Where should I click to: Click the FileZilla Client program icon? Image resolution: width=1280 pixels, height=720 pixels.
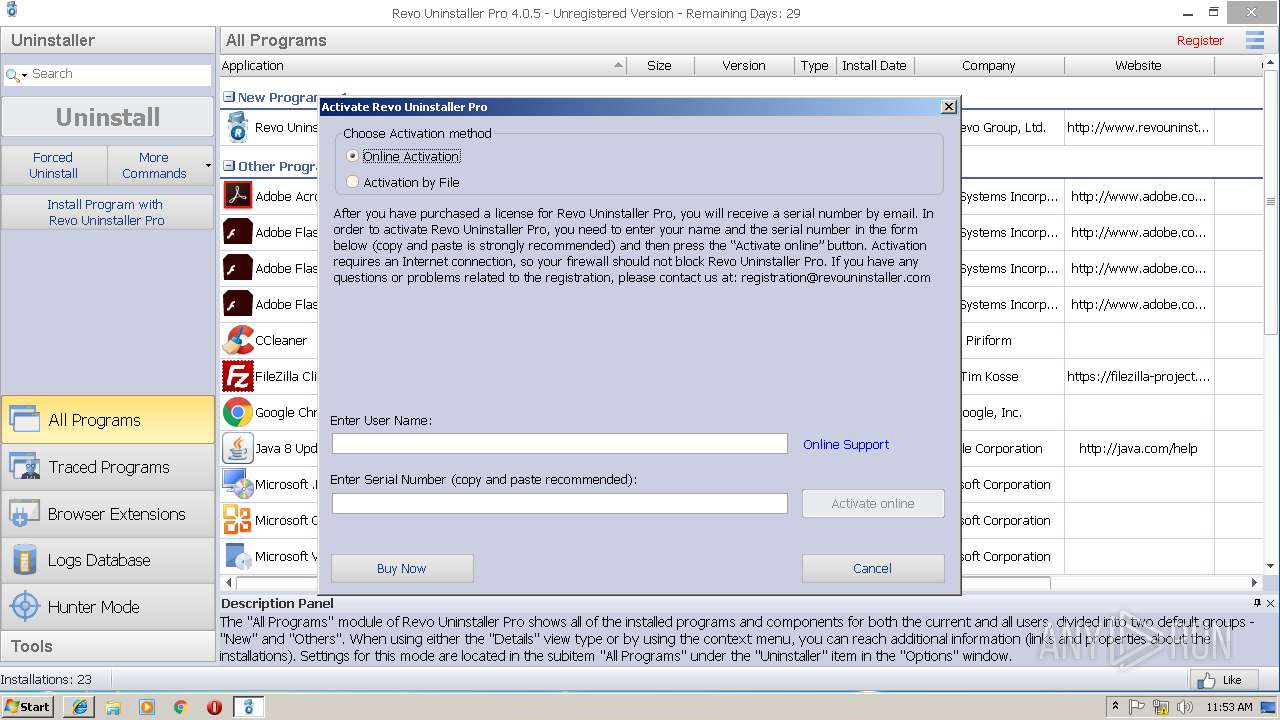pyautogui.click(x=238, y=376)
